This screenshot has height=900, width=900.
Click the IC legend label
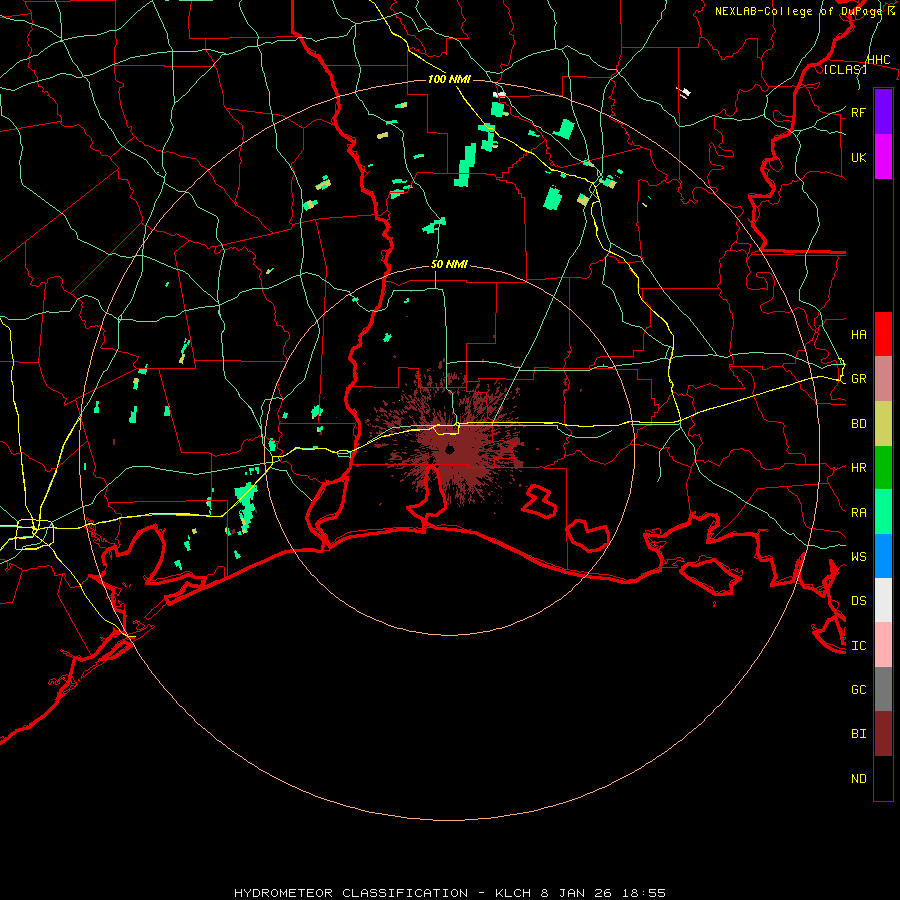point(858,646)
